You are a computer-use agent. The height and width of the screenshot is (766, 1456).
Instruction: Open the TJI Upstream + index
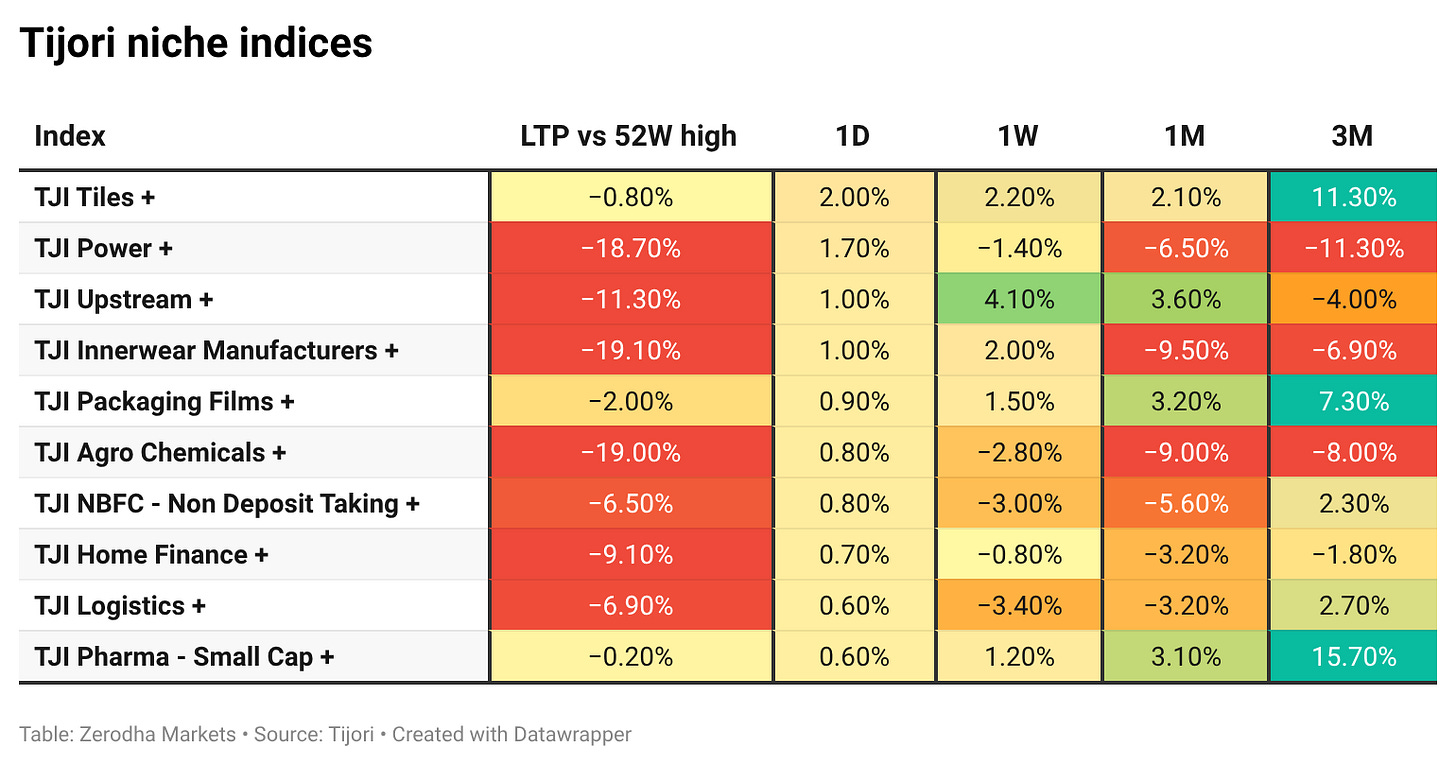pyautogui.click(x=124, y=299)
